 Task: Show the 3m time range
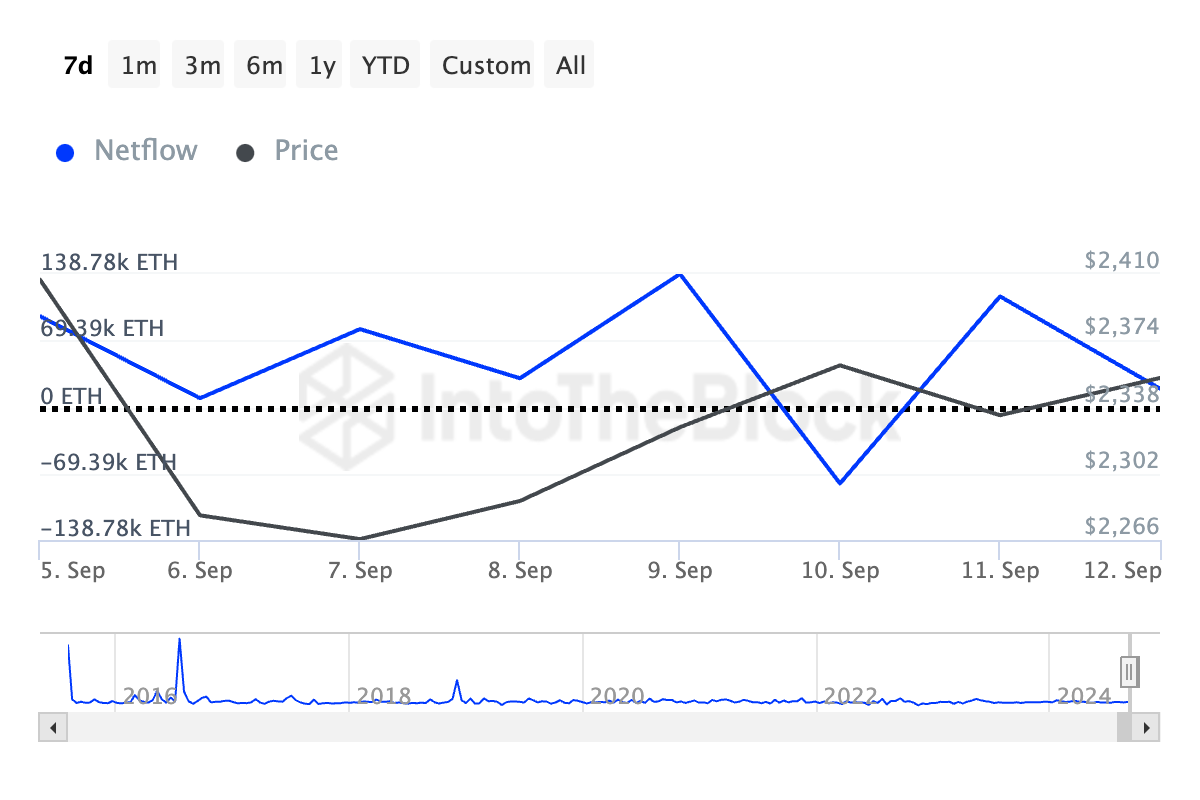(202, 66)
